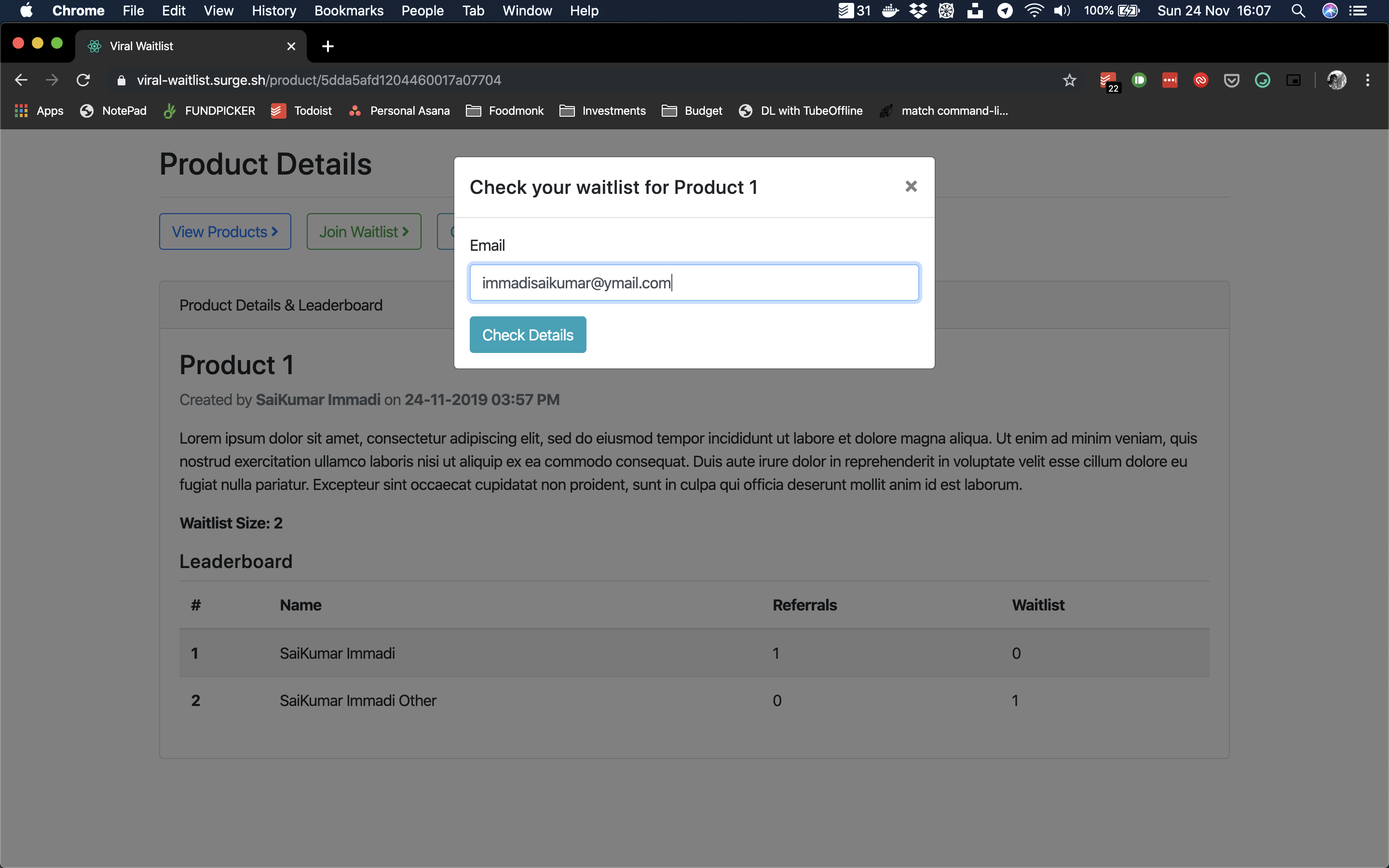This screenshot has height=868, width=1389.
Task: Open Chrome's three-dot menu
Action: pyautogui.click(x=1367, y=81)
